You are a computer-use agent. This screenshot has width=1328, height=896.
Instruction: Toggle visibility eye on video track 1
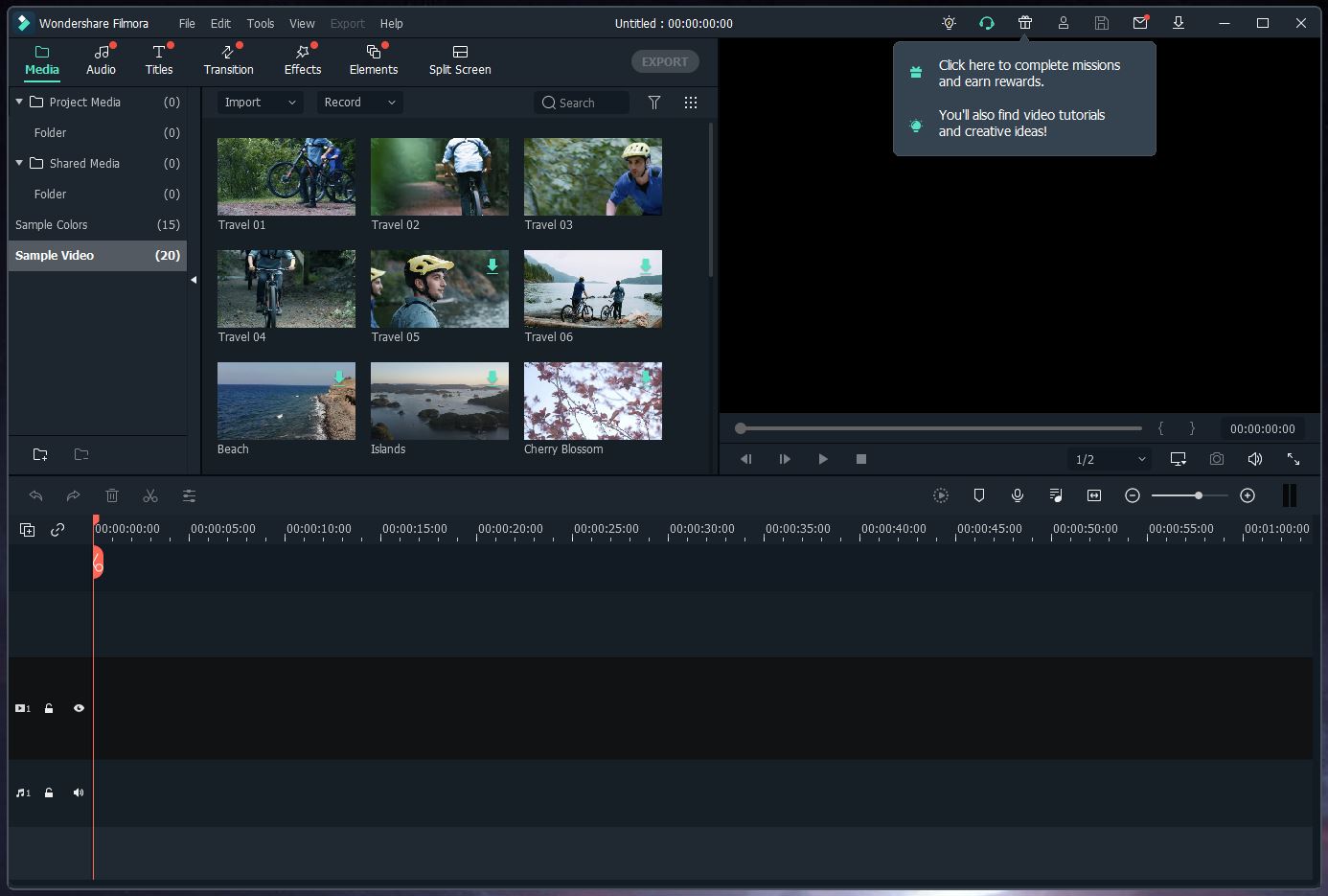click(x=79, y=708)
